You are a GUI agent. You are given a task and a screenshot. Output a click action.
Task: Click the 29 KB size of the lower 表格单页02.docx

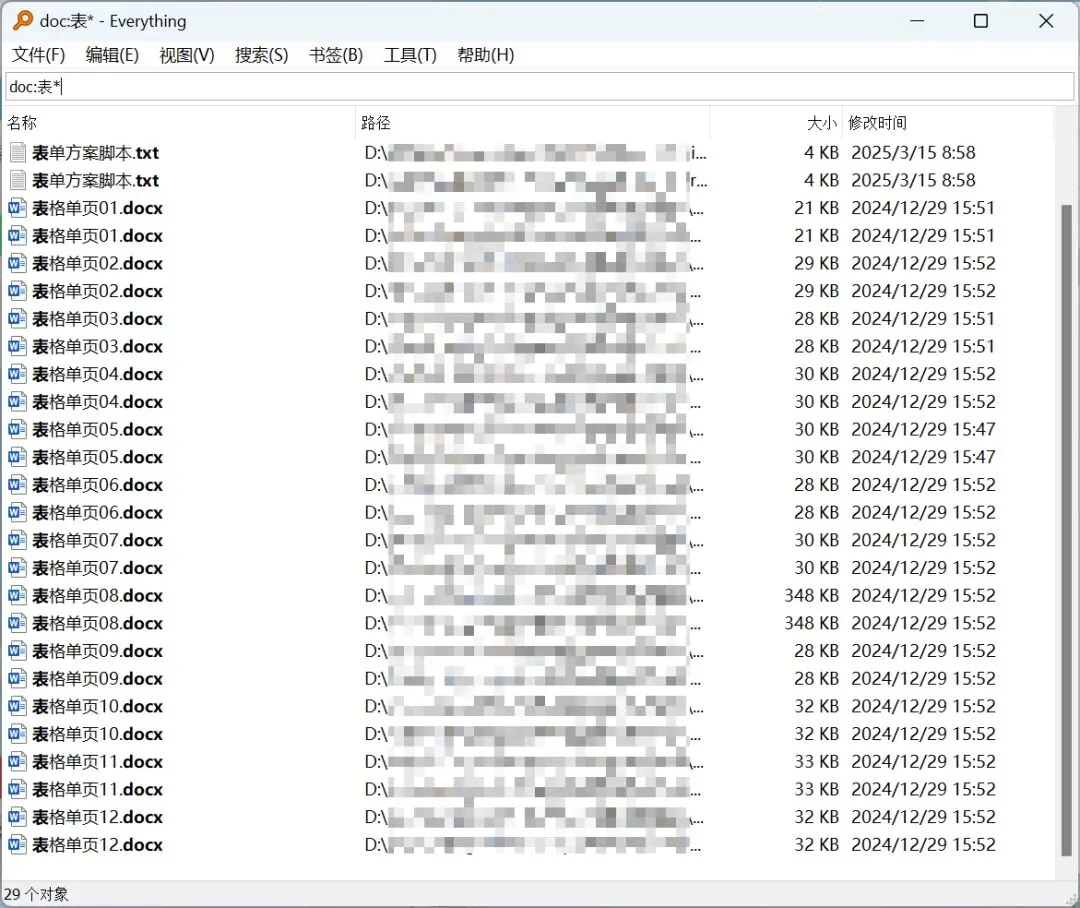point(816,291)
